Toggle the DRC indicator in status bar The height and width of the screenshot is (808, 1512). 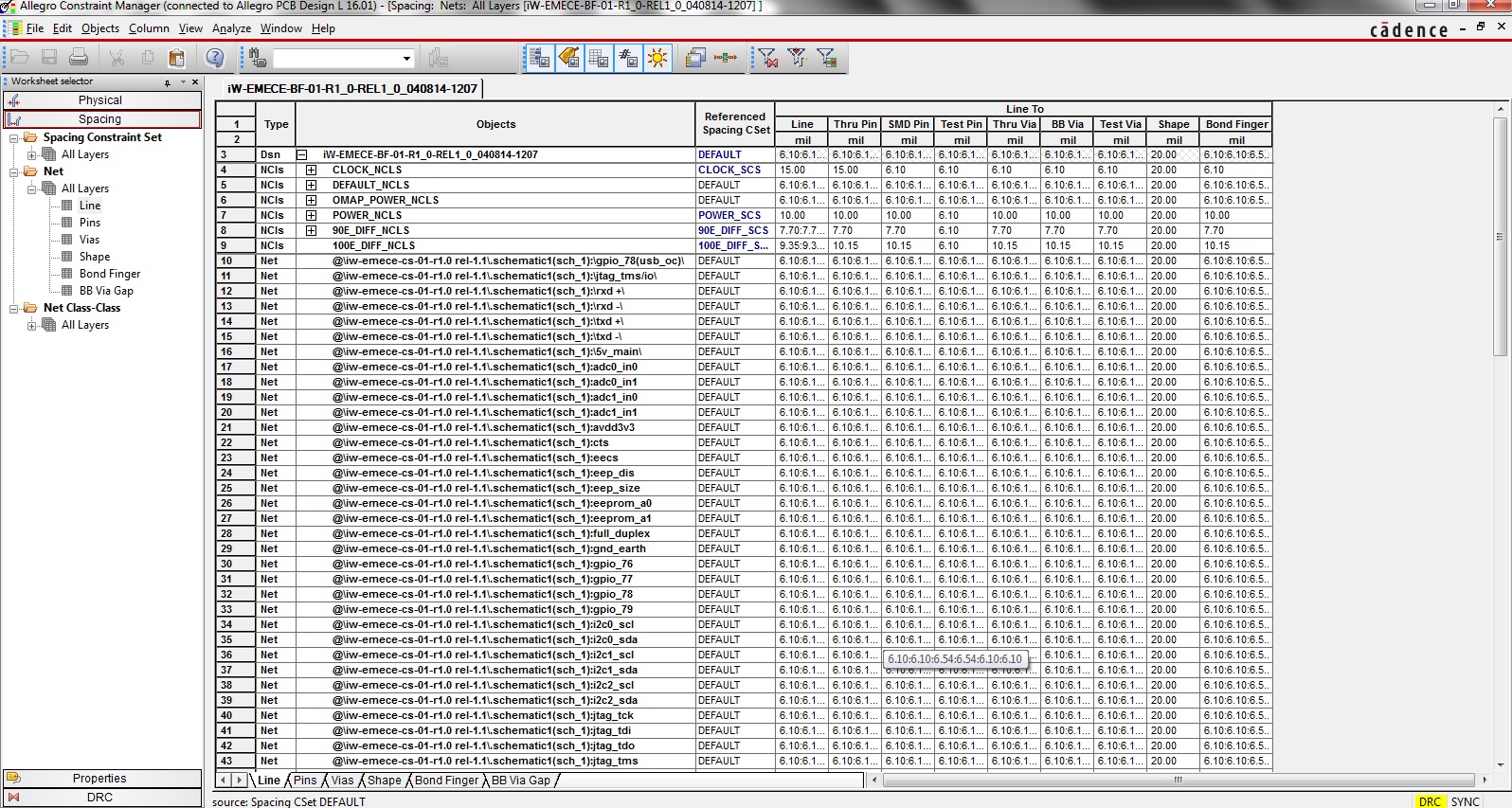[1429, 801]
